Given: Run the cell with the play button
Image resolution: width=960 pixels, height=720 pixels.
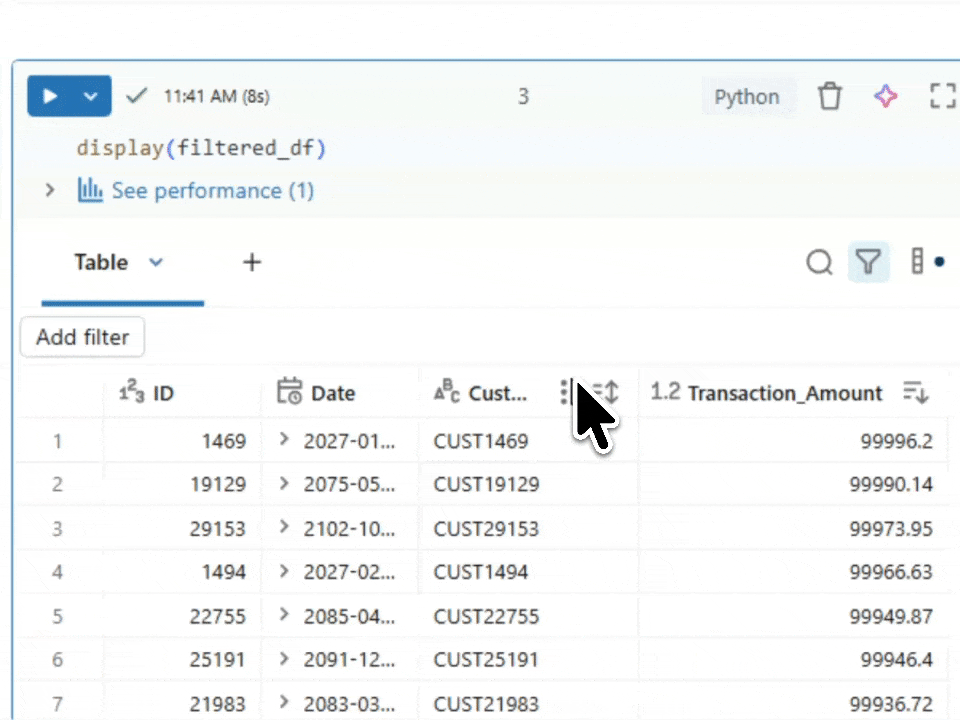Looking at the screenshot, I should (x=48, y=96).
